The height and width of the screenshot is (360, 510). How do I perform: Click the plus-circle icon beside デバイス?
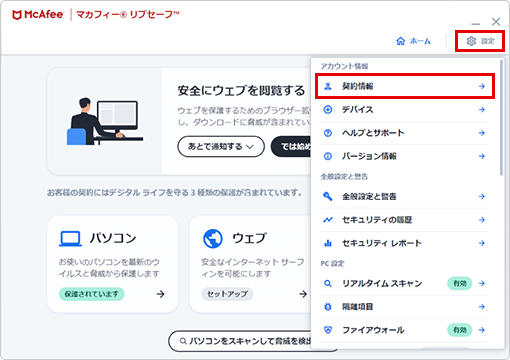(x=328, y=110)
